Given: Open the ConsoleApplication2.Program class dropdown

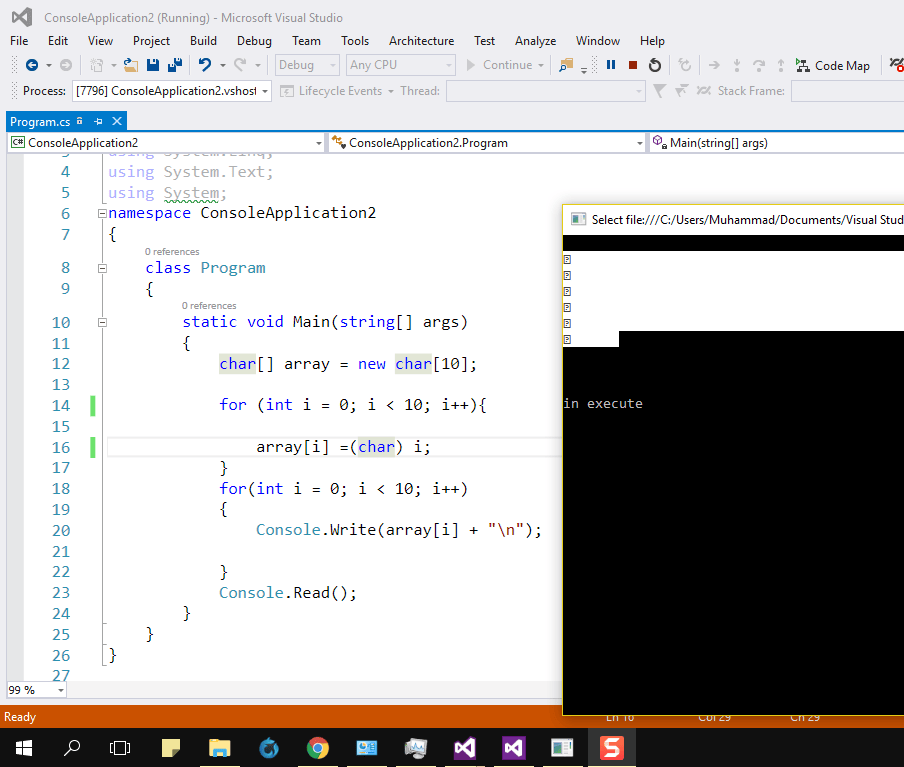Looking at the screenshot, I should [487, 143].
